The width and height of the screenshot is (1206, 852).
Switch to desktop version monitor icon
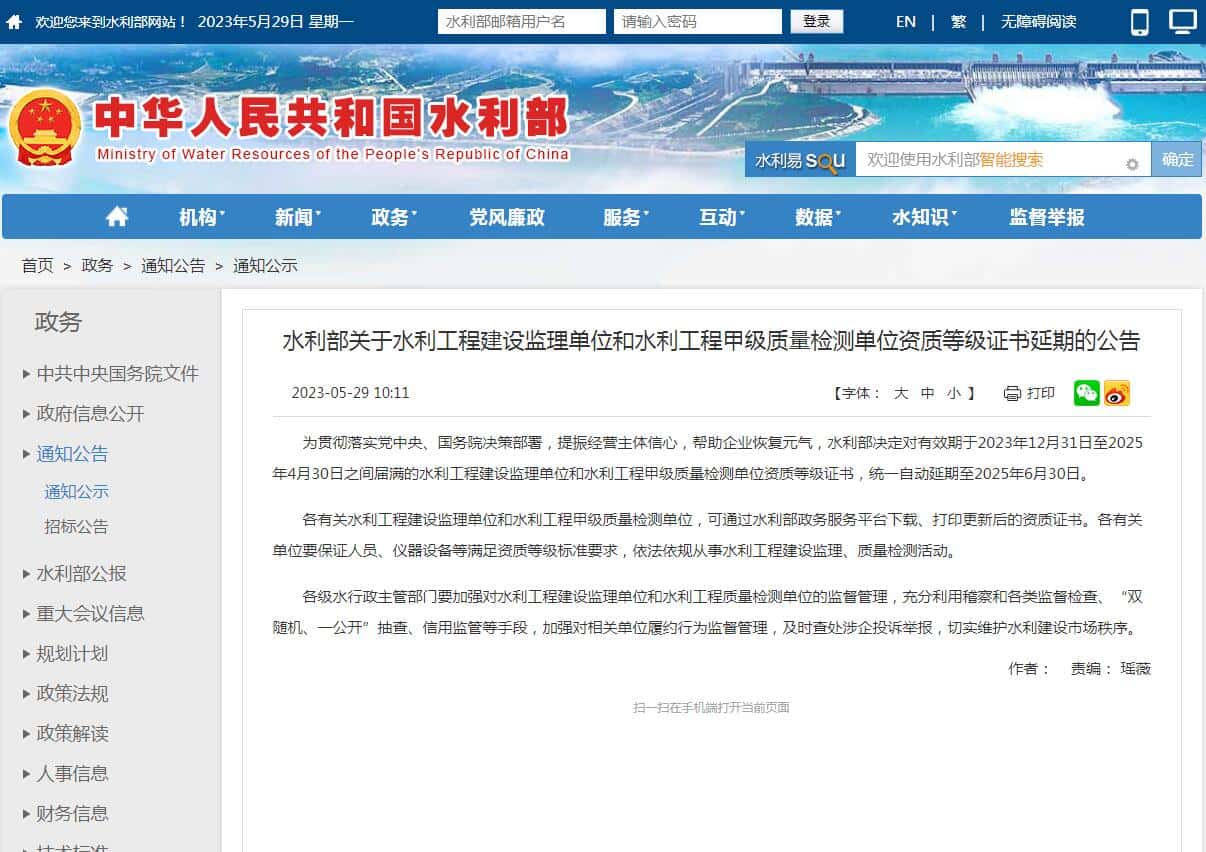tap(1183, 22)
